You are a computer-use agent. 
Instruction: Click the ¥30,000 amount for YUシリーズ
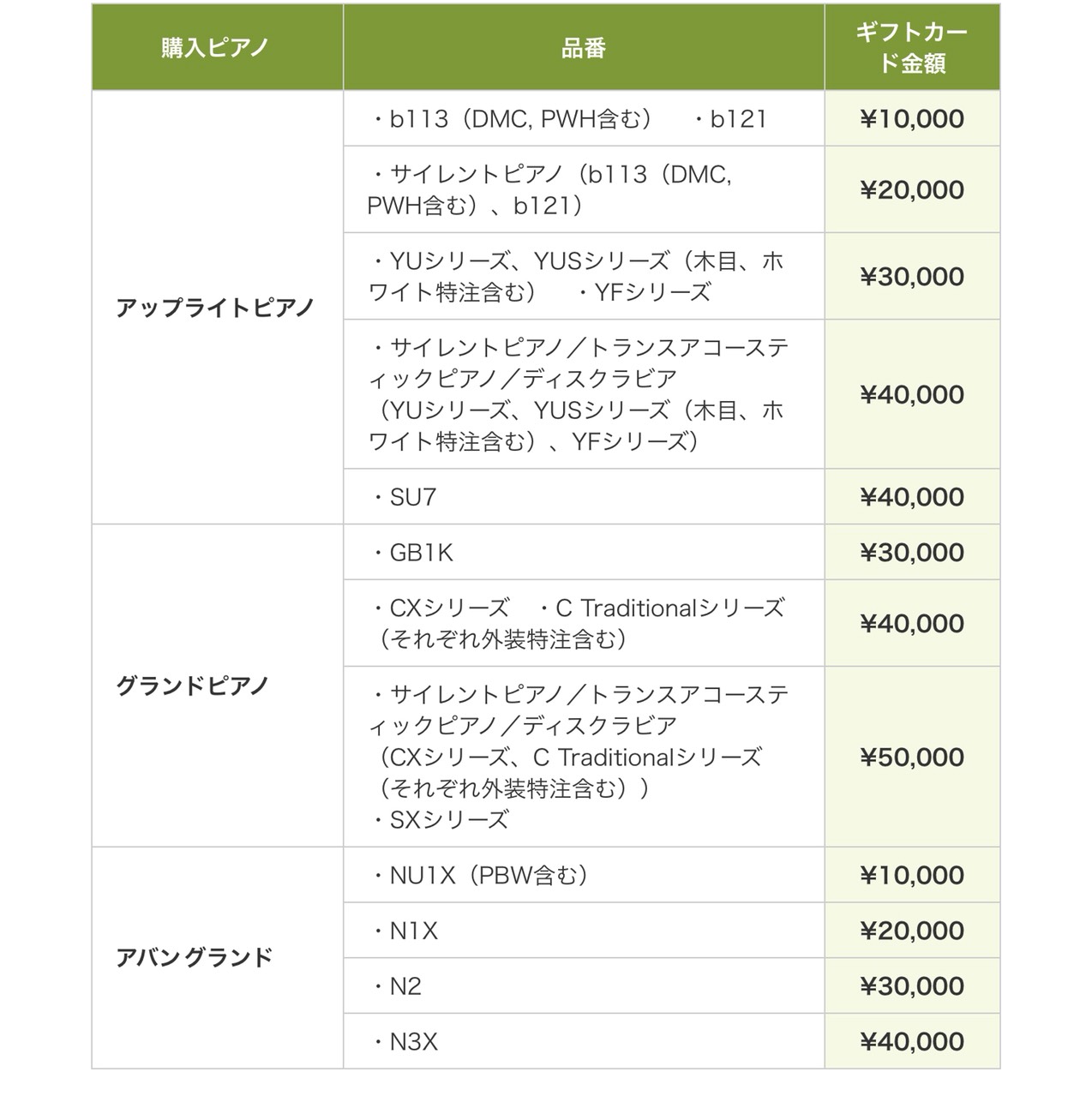point(912,276)
